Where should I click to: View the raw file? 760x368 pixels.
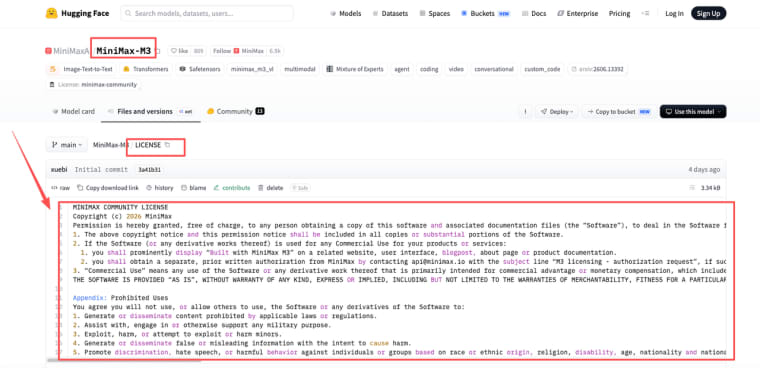[x=61, y=188]
